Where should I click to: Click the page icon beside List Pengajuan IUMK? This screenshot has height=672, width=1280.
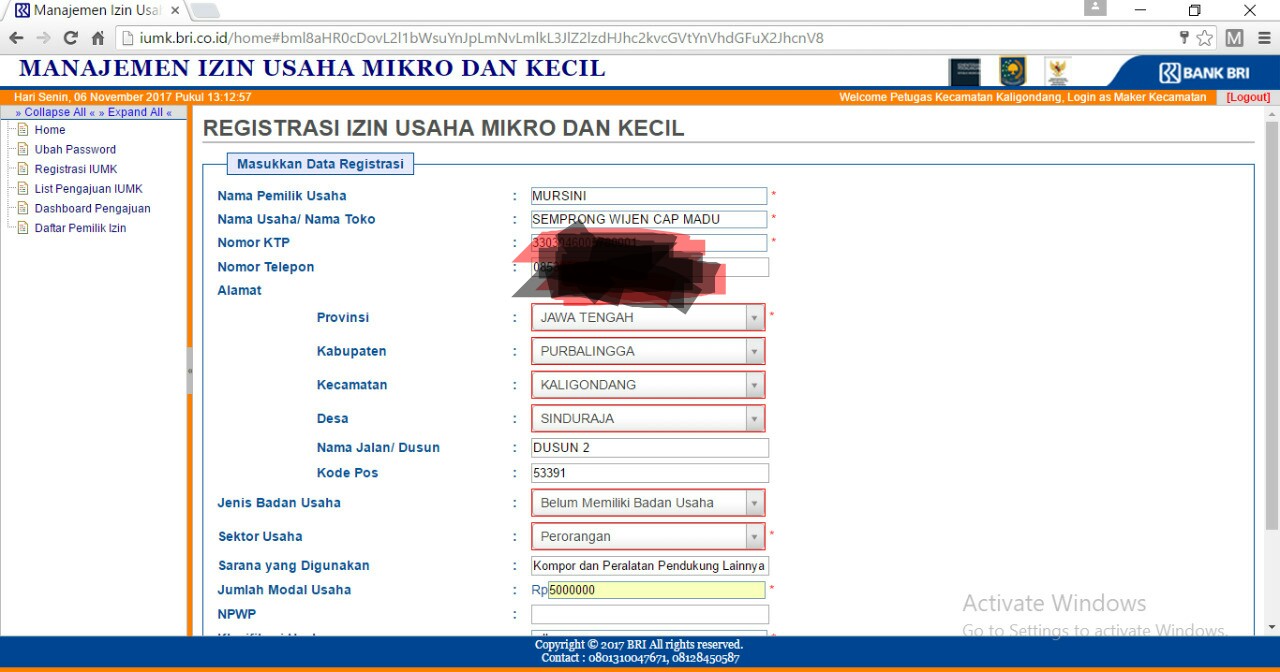(23, 189)
